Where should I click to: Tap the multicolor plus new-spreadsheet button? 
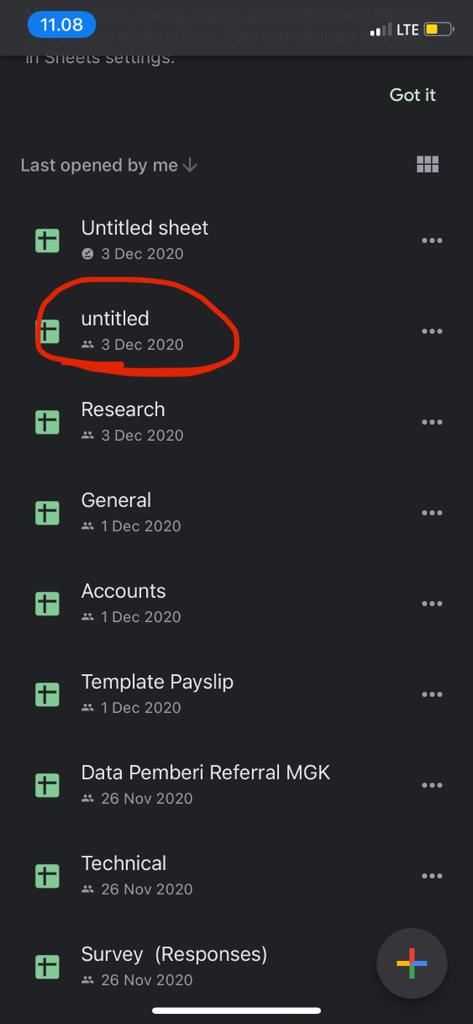(x=412, y=963)
